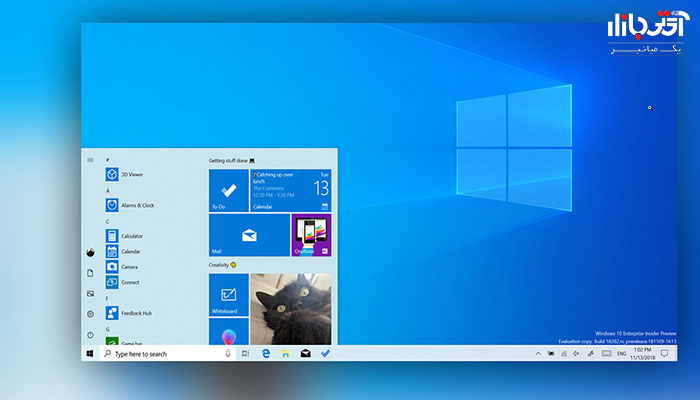Click the Type here to search box
Screen dimensions: 700x400
click(168, 354)
